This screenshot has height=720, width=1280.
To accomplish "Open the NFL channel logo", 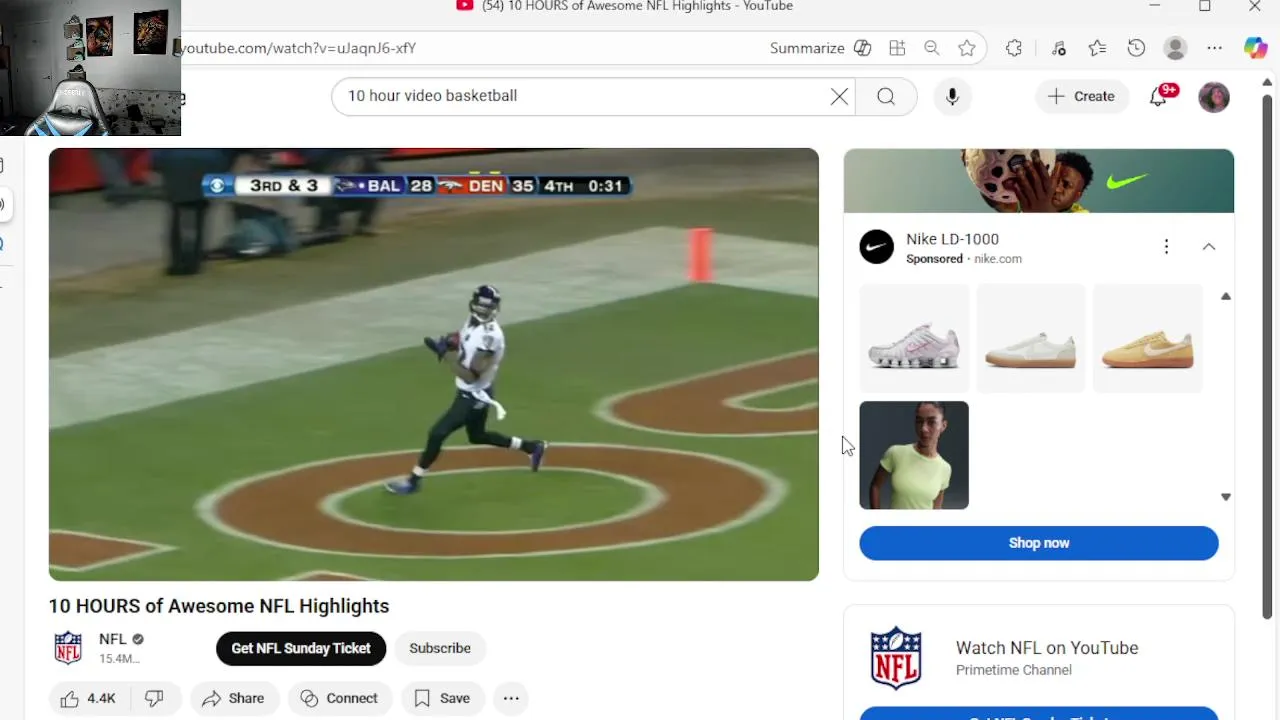I will [68, 648].
